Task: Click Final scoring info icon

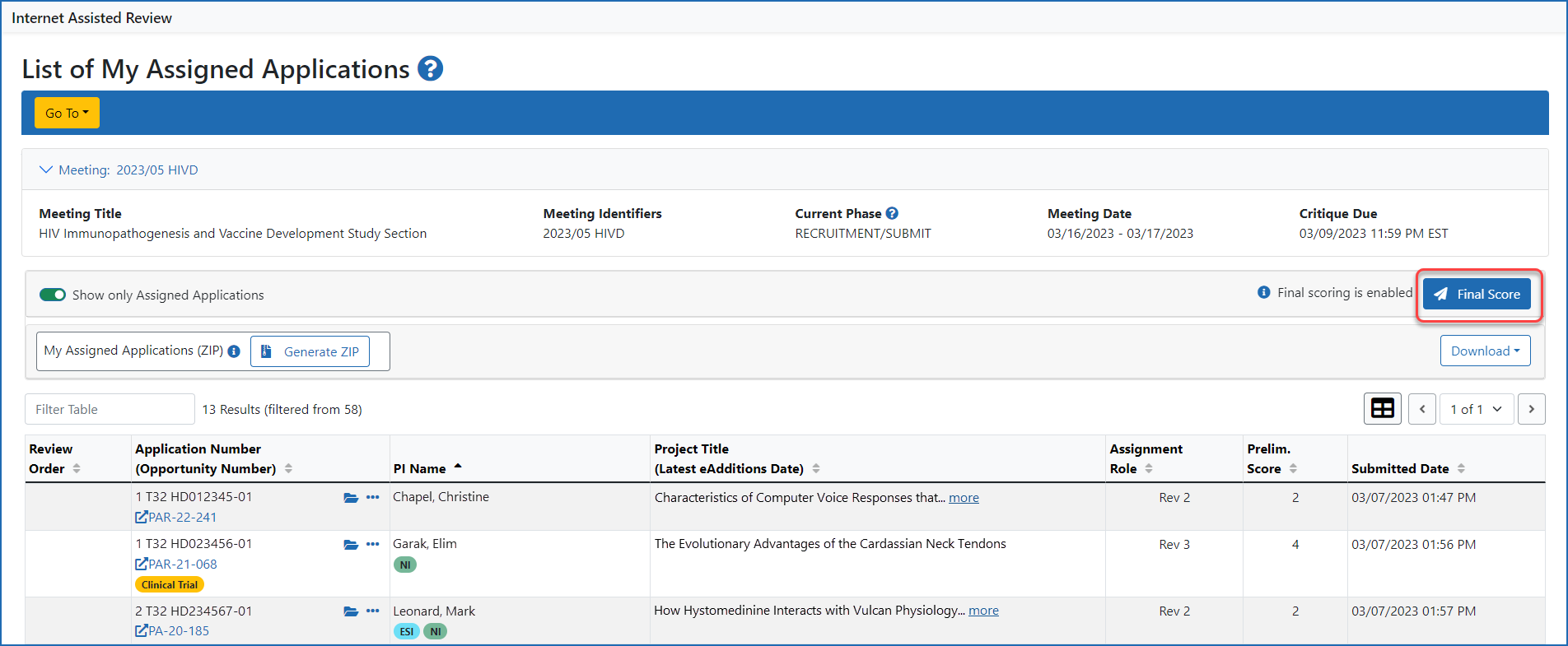Action: 1263,292
